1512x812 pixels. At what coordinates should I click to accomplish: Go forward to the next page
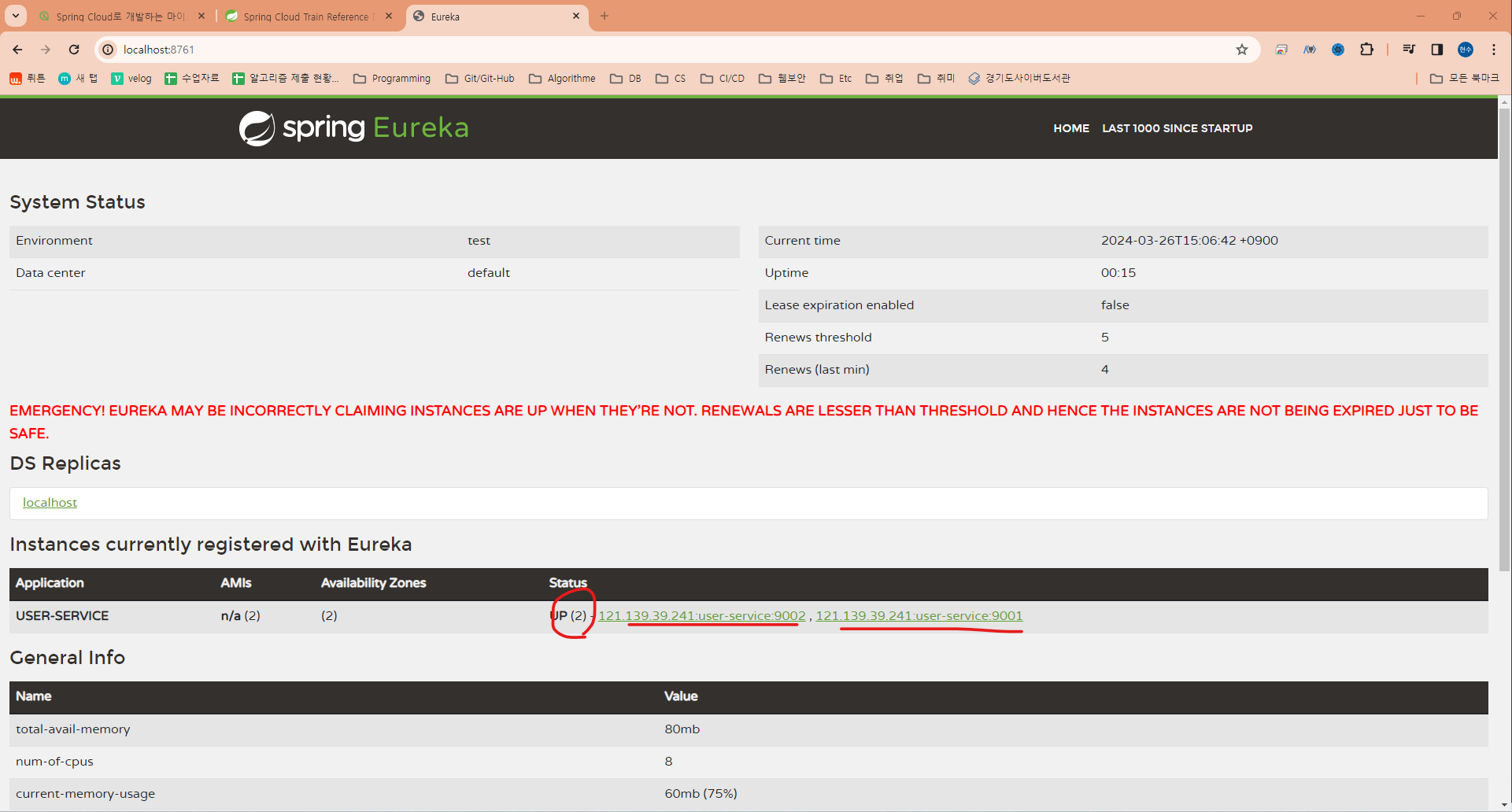pyautogui.click(x=46, y=50)
